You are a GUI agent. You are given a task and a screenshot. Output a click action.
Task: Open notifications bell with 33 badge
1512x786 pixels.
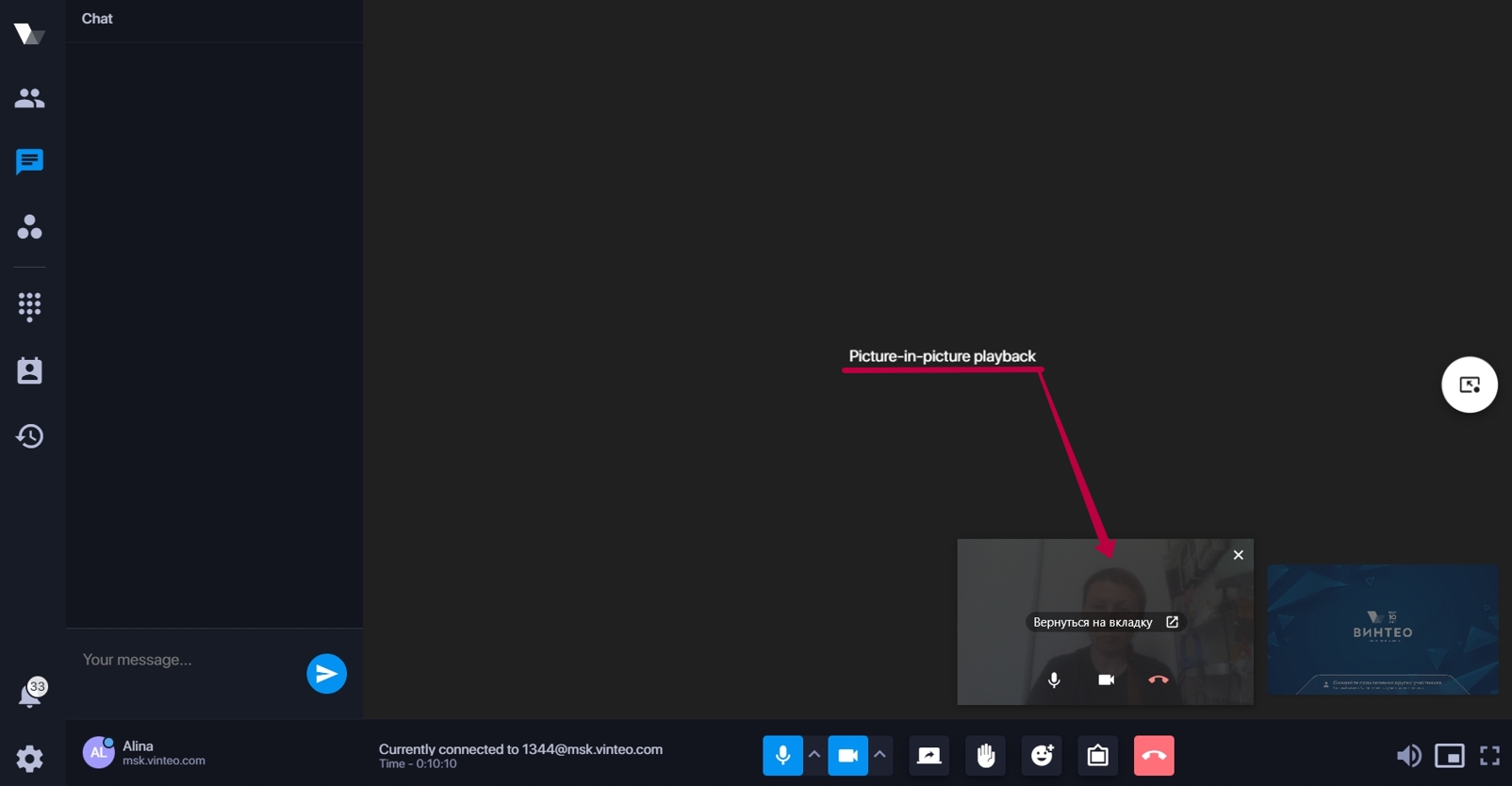pos(31,693)
